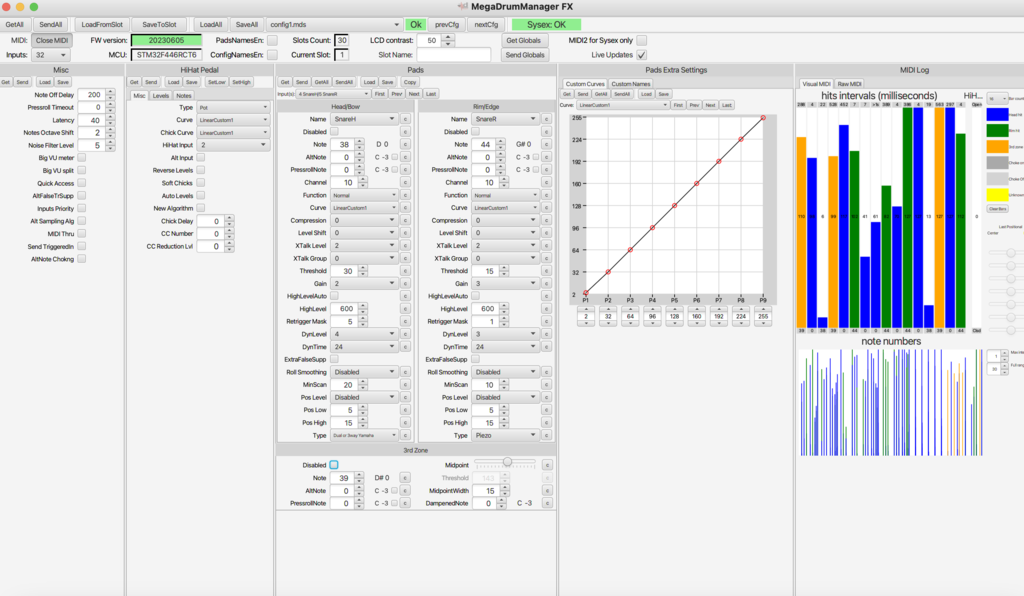Click the 'c' button beside Rim/Edge Retrigger Mask
This screenshot has width=1024, height=596.
[546, 321]
